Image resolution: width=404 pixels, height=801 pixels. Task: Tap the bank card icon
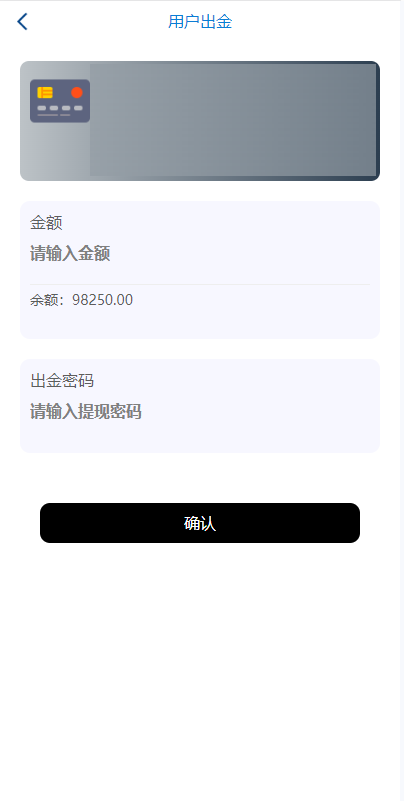[60, 101]
